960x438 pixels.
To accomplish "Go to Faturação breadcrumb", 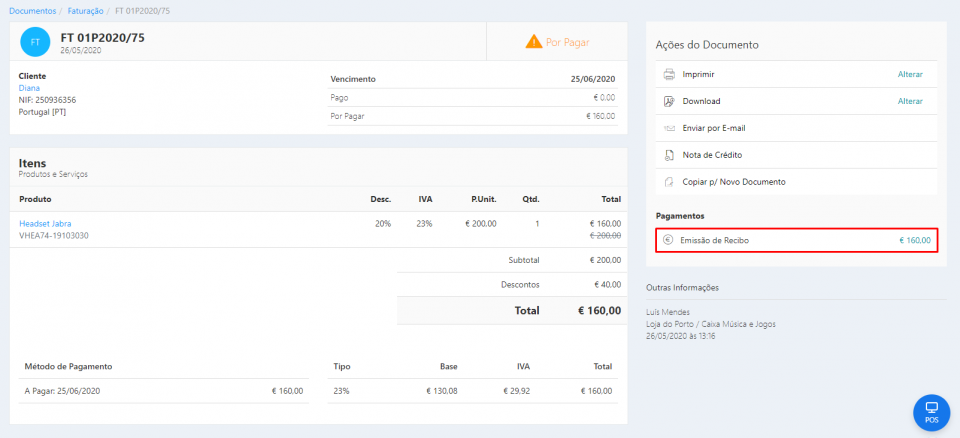I will pos(84,11).
